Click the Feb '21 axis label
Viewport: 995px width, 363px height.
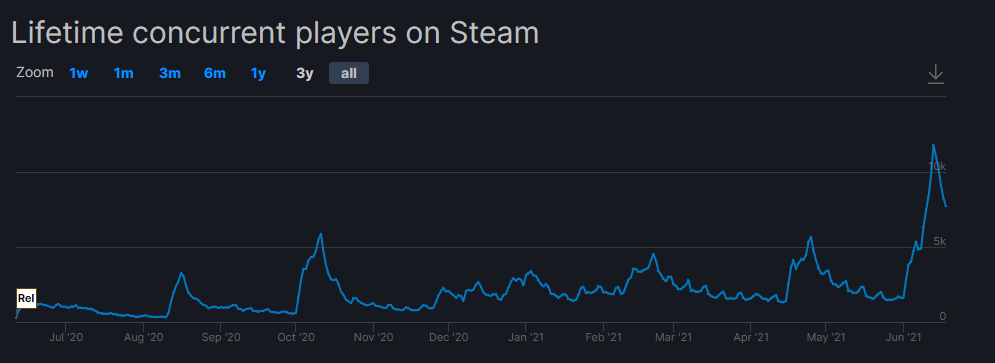pos(603,337)
